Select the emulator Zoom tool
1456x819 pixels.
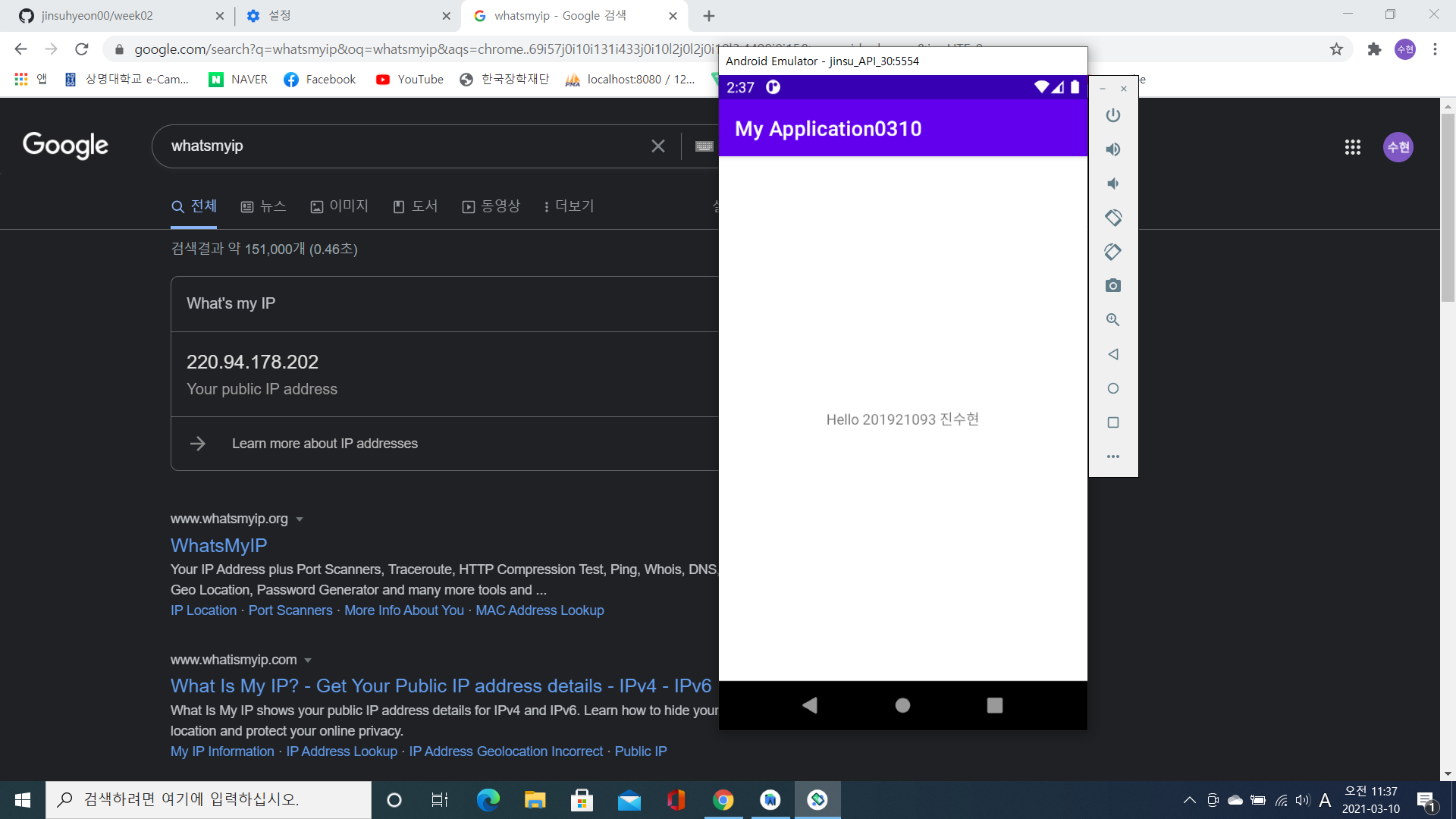click(x=1112, y=319)
